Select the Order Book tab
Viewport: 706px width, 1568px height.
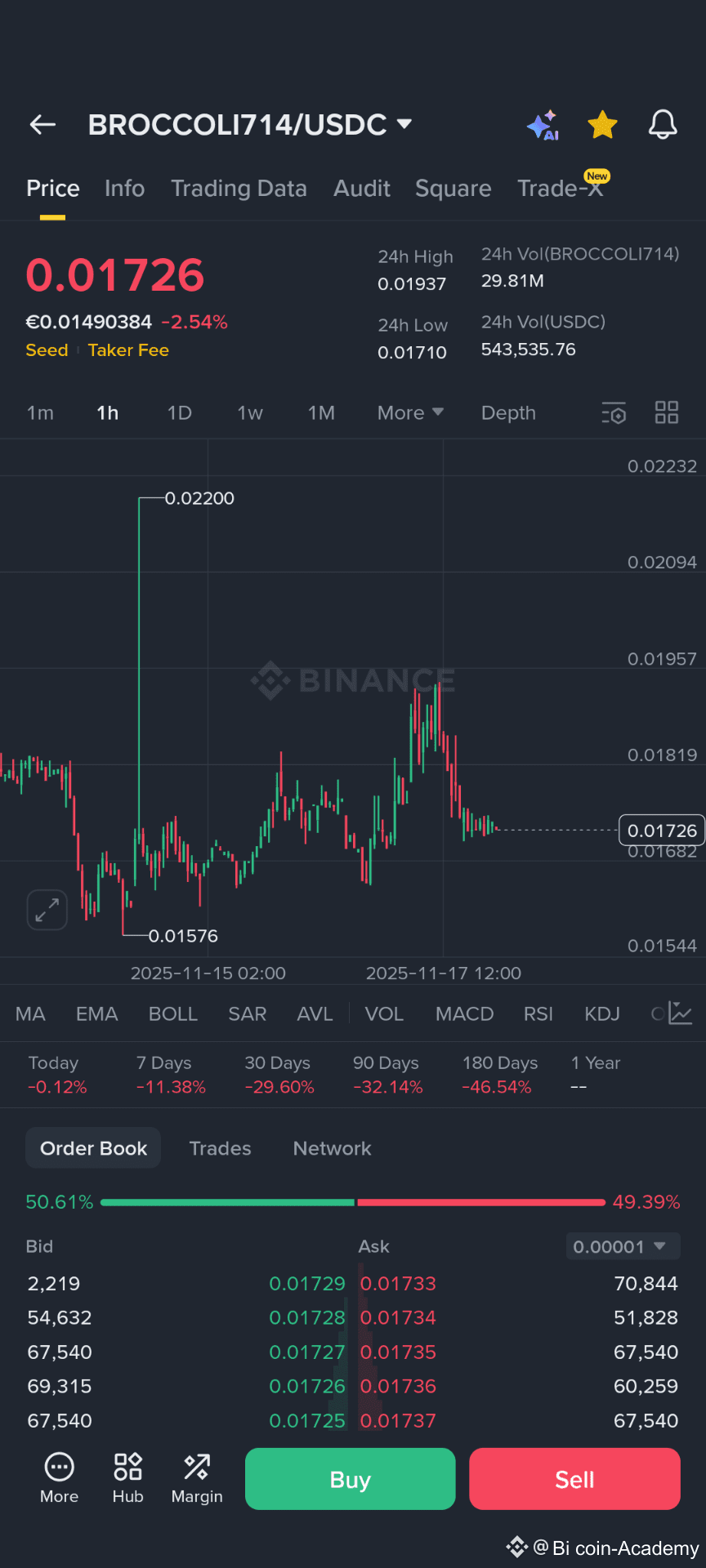[93, 1148]
